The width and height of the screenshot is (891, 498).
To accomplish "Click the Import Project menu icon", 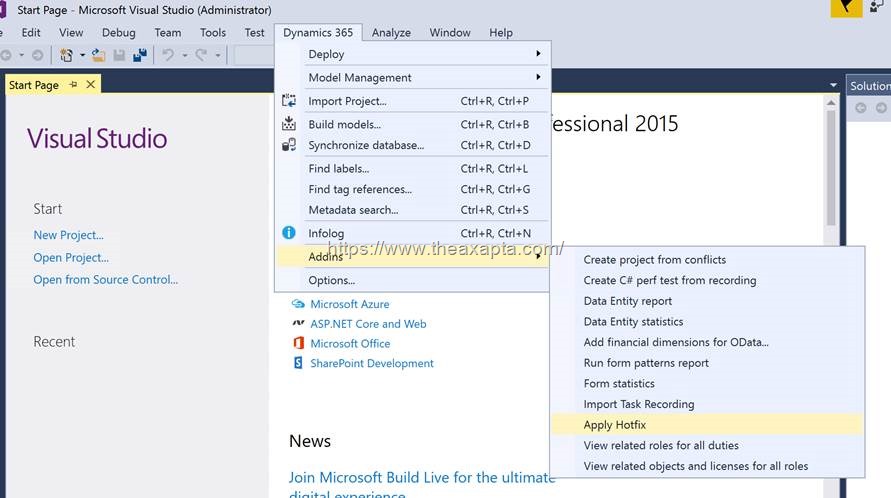I will coord(289,101).
